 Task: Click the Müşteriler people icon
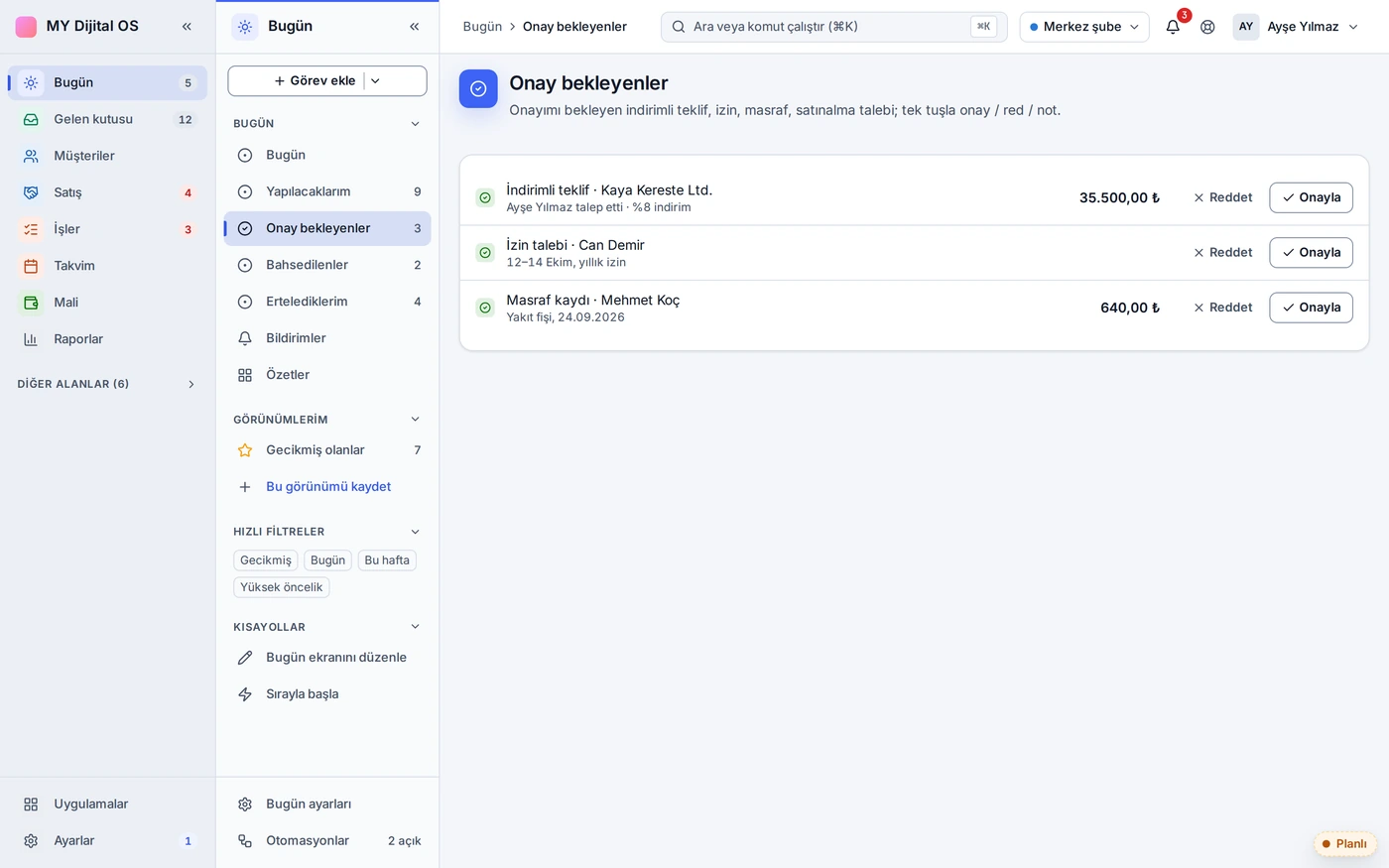point(31,156)
